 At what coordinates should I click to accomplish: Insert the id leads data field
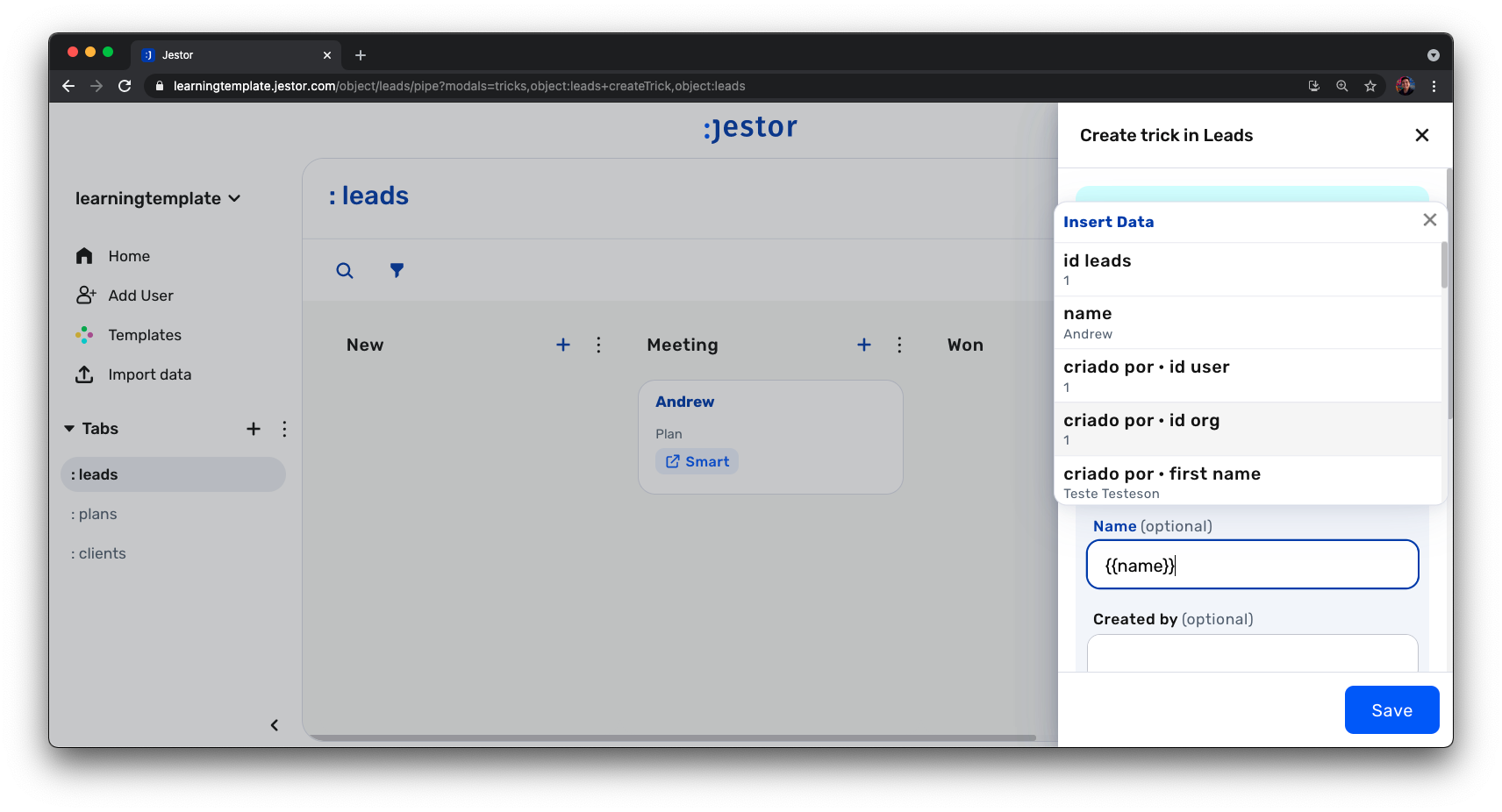(1248, 269)
